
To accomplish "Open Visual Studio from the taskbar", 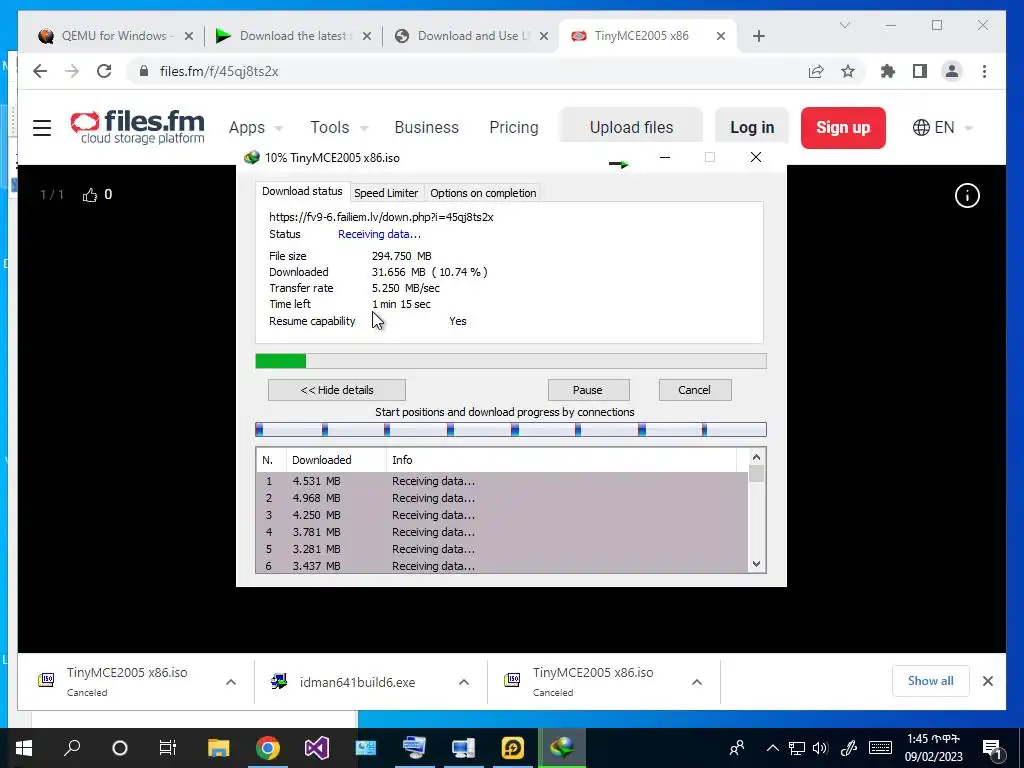I will 317,748.
